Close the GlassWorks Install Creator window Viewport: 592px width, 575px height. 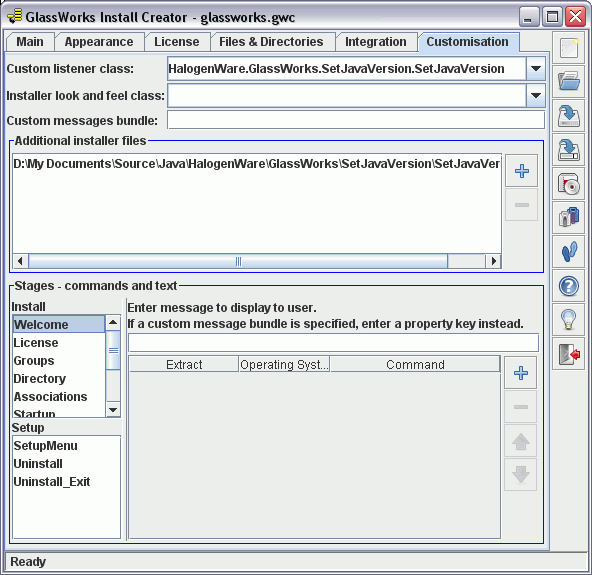[575, 17]
